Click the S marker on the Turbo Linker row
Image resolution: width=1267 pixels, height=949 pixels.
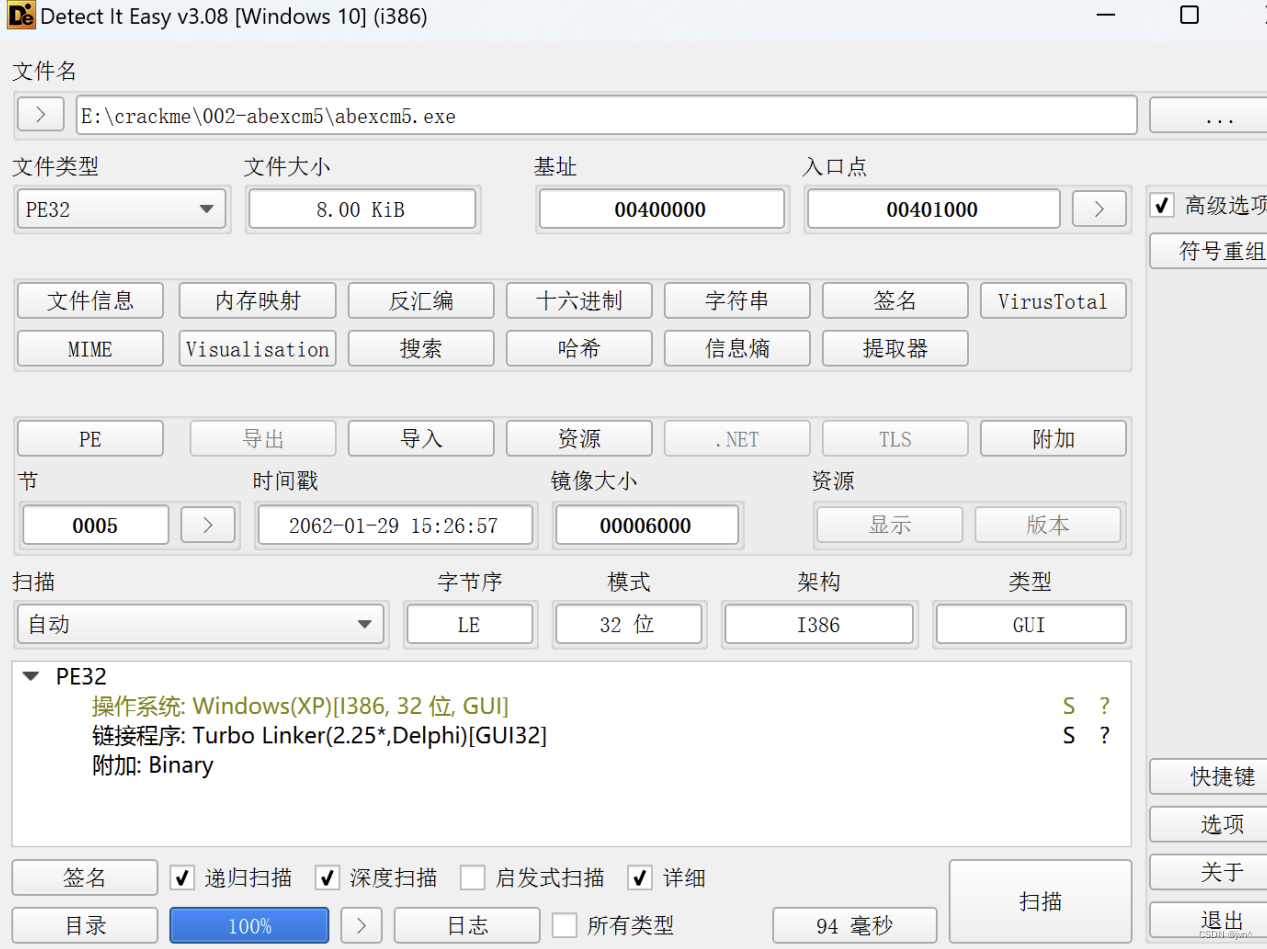coord(1069,736)
